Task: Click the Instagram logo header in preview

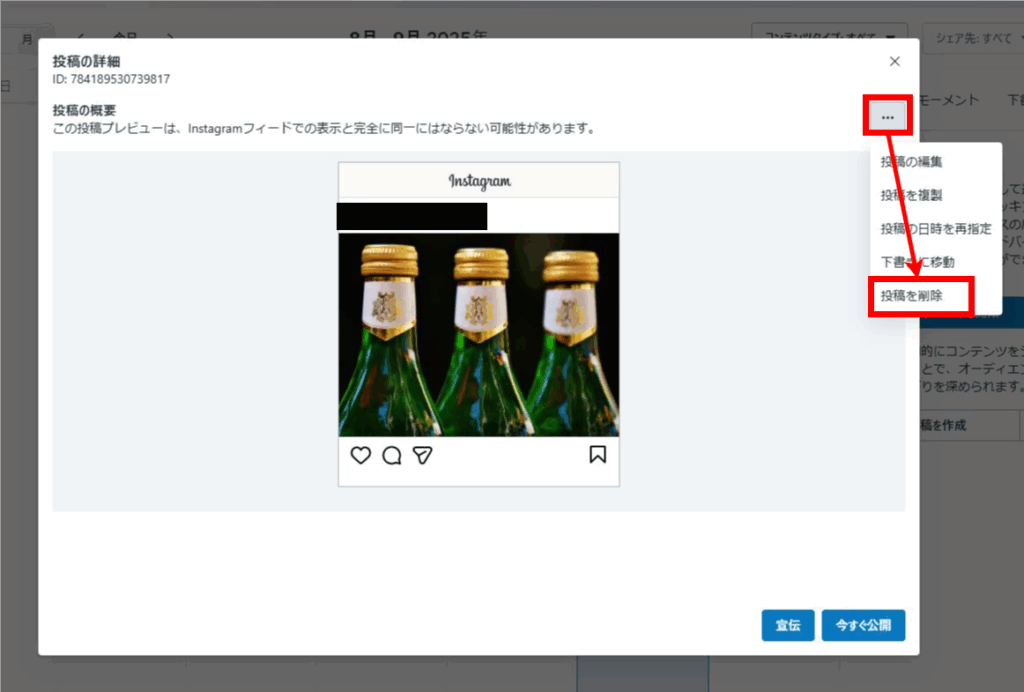Action: tap(479, 181)
